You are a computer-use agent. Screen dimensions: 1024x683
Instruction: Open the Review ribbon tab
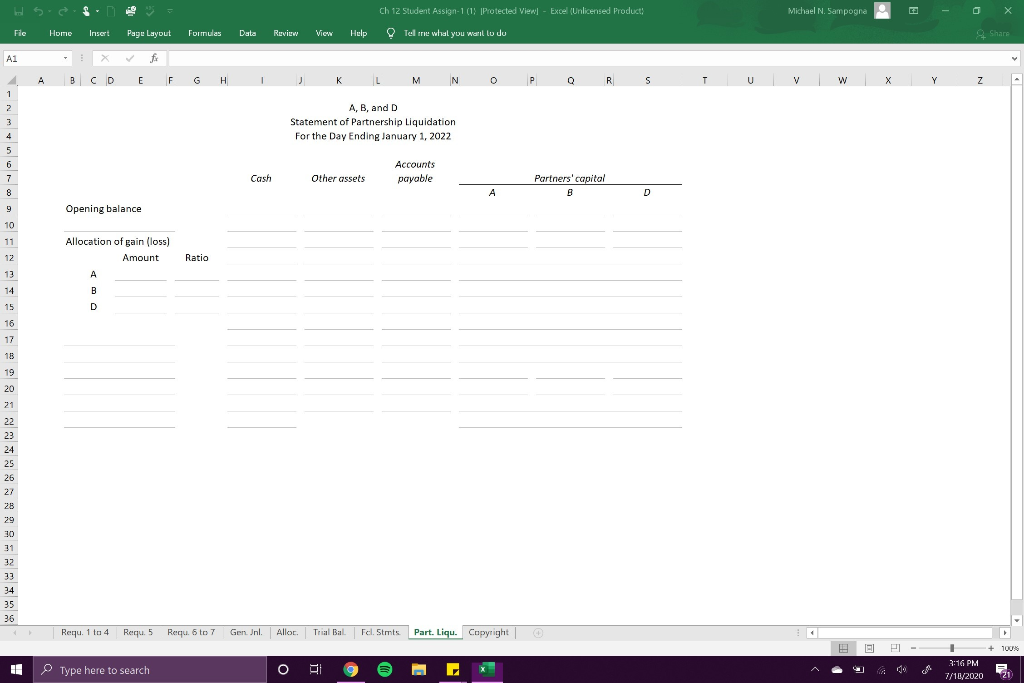285,33
